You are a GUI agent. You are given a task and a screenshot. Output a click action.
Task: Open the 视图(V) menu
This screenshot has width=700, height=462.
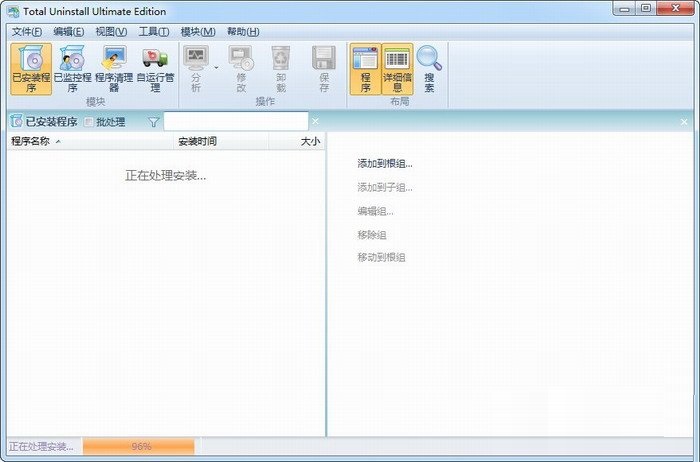click(x=111, y=32)
